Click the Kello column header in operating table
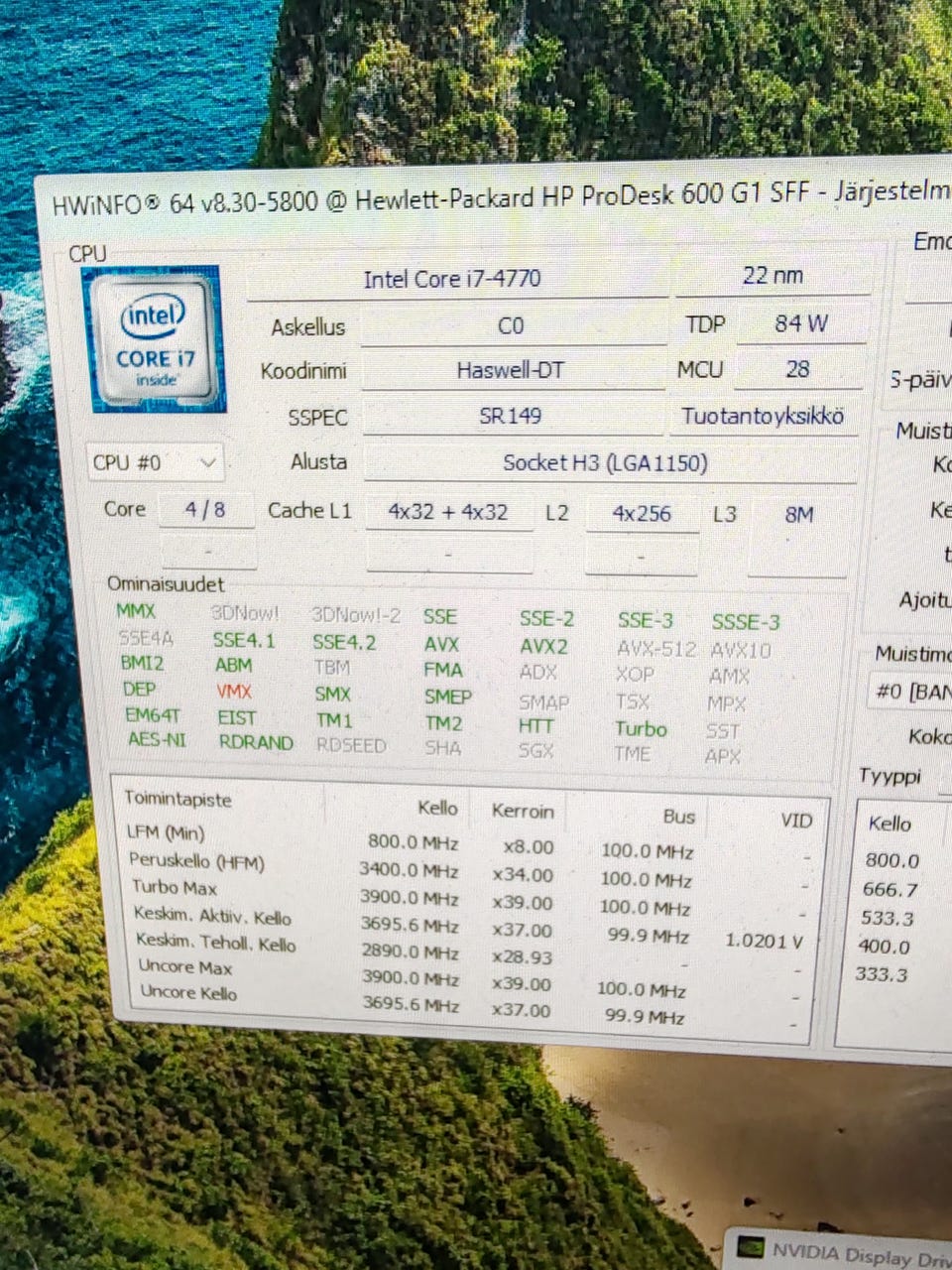Image resolution: width=952 pixels, height=1270 pixels. click(x=437, y=808)
